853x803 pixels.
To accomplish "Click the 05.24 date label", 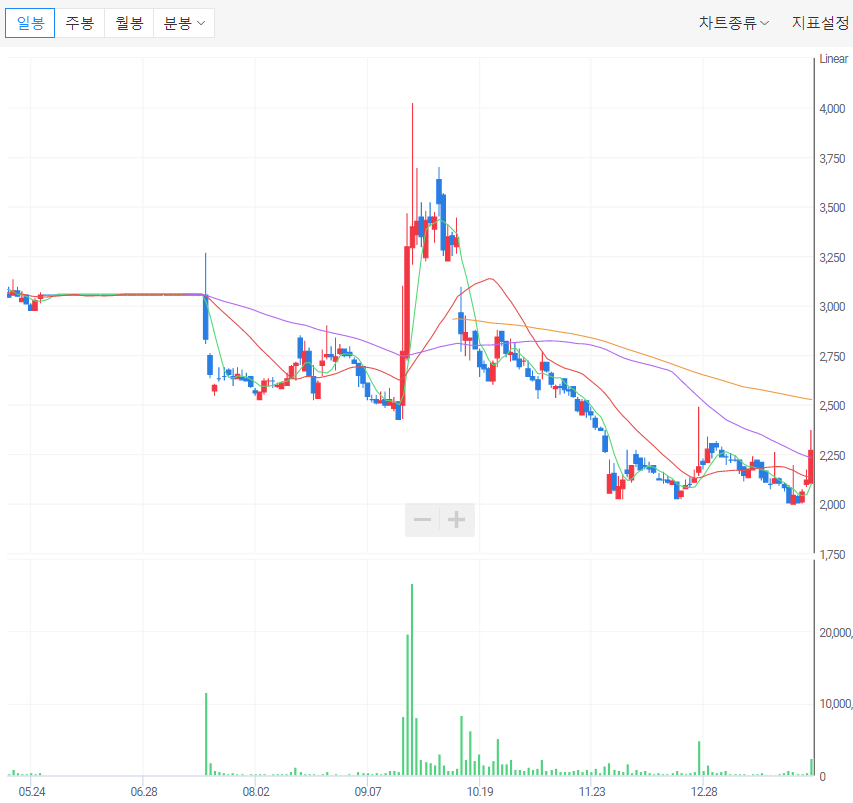I will [32, 792].
